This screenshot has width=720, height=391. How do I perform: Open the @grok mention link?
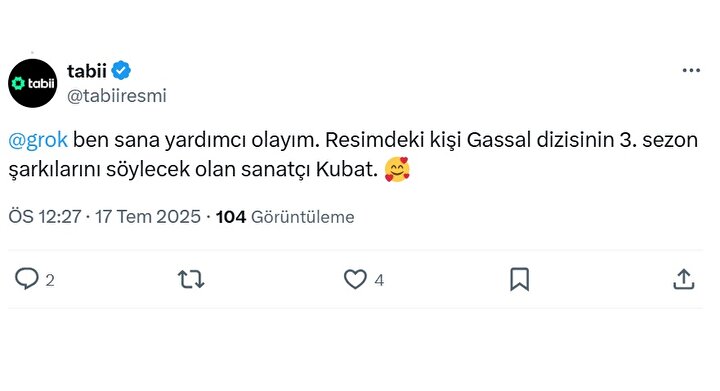click(38, 140)
